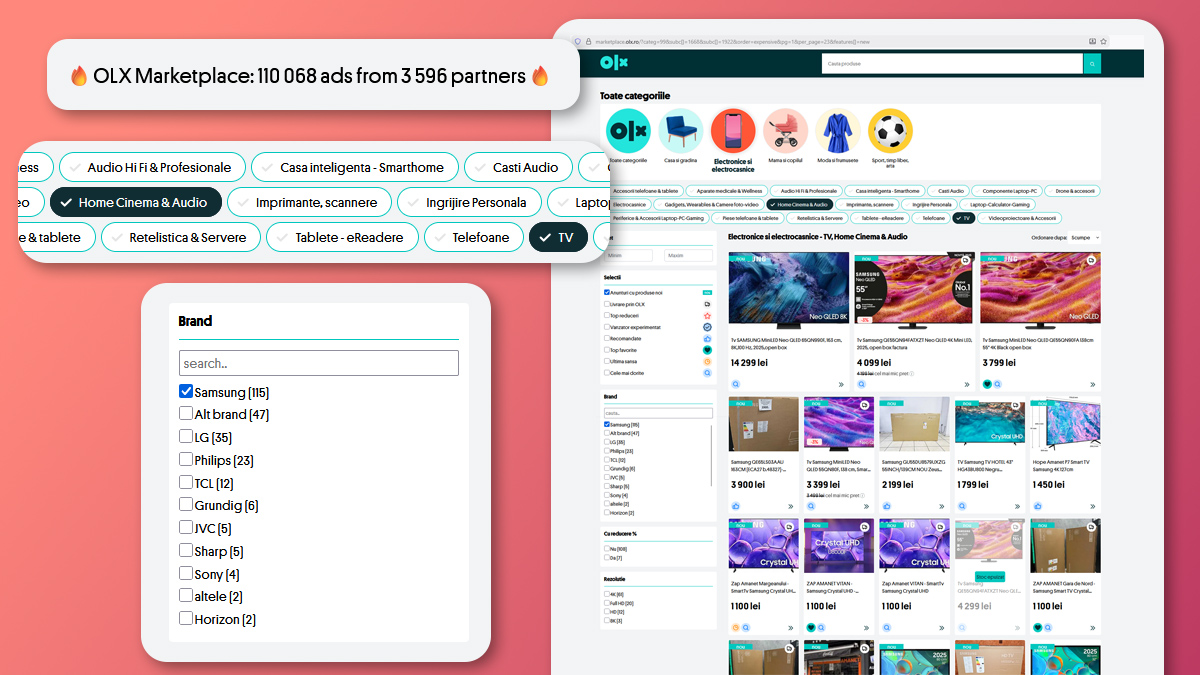Click the orange clock icon beside Ultima sansa
Screen dimensions: 1200x675
click(x=707, y=361)
